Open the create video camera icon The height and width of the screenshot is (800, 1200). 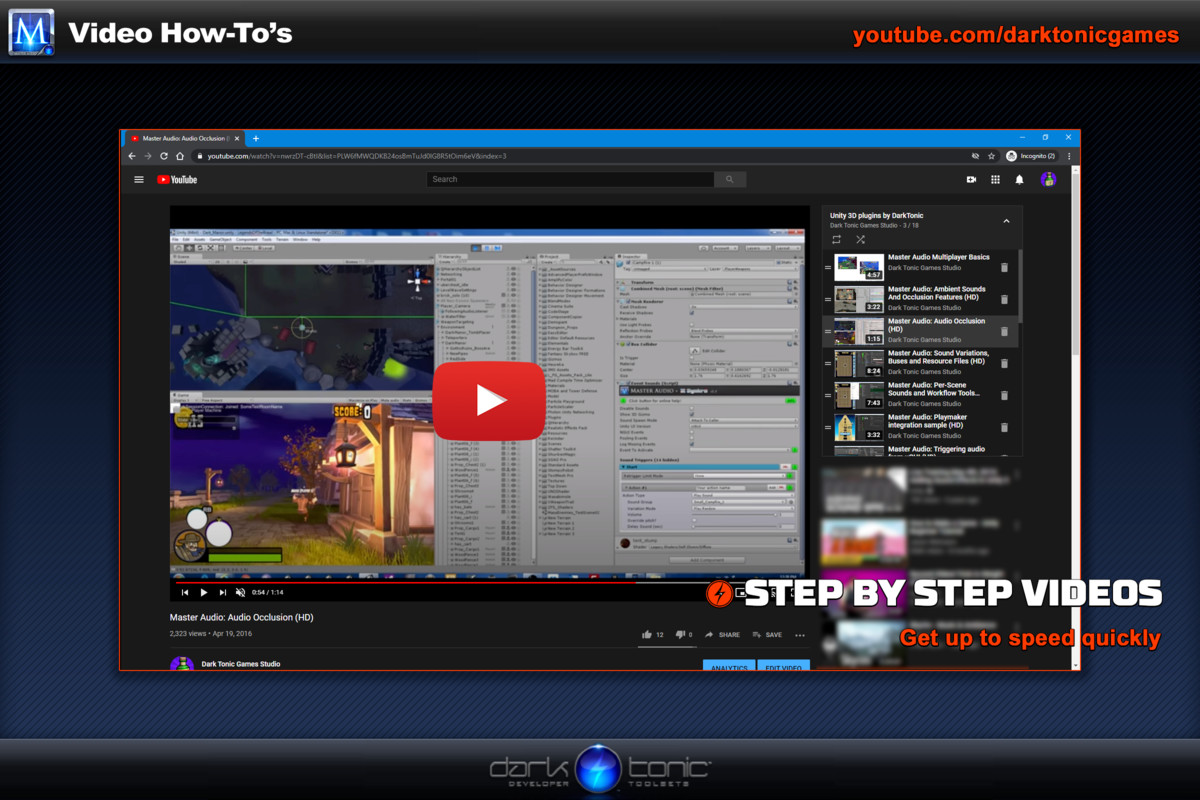[x=971, y=180]
